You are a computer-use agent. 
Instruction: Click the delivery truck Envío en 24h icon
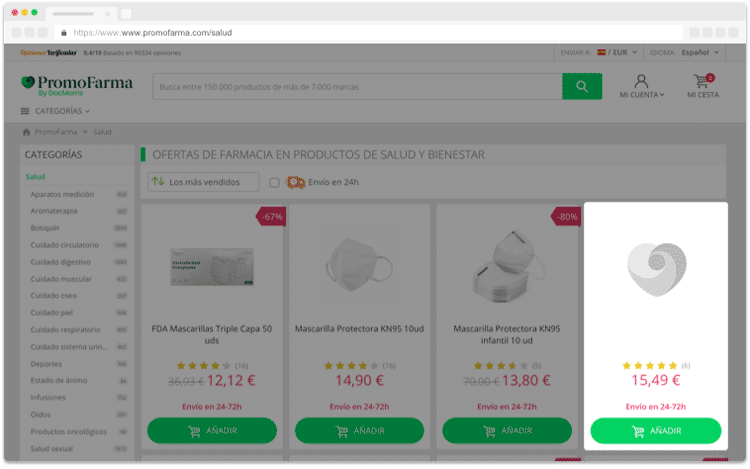coord(295,182)
